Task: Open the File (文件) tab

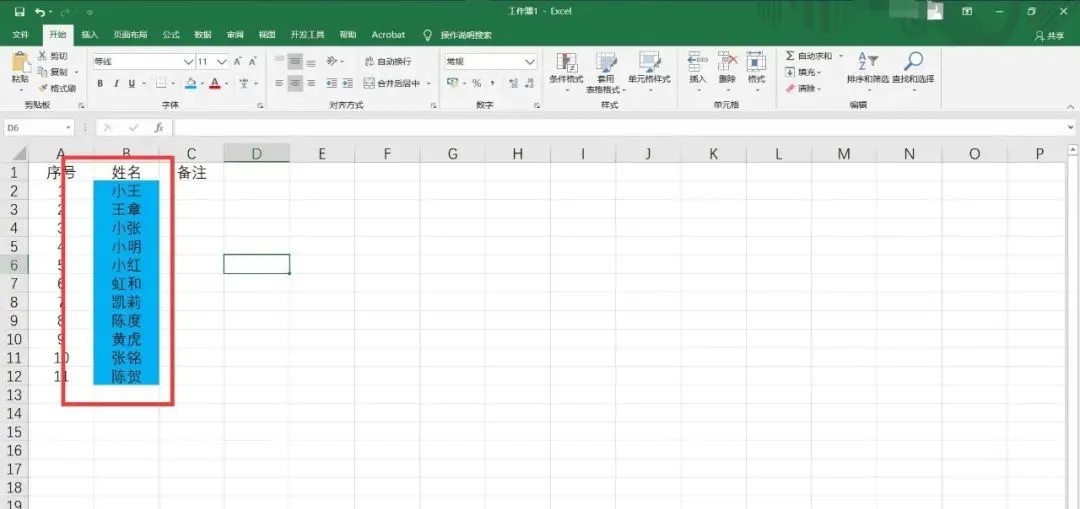Action: pos(21,34)
